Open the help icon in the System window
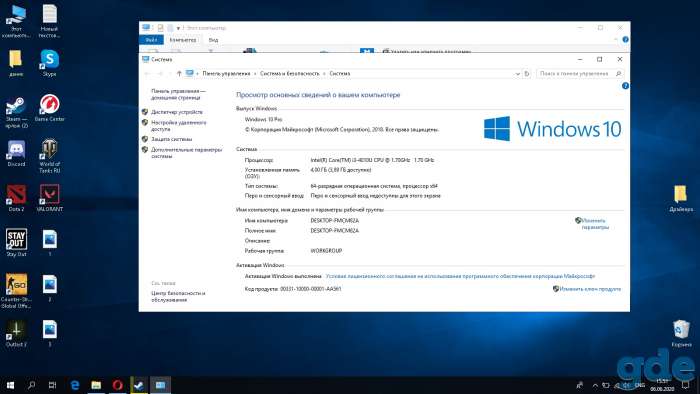This screenshot has width=700, height=394. (x=625, y=86)
